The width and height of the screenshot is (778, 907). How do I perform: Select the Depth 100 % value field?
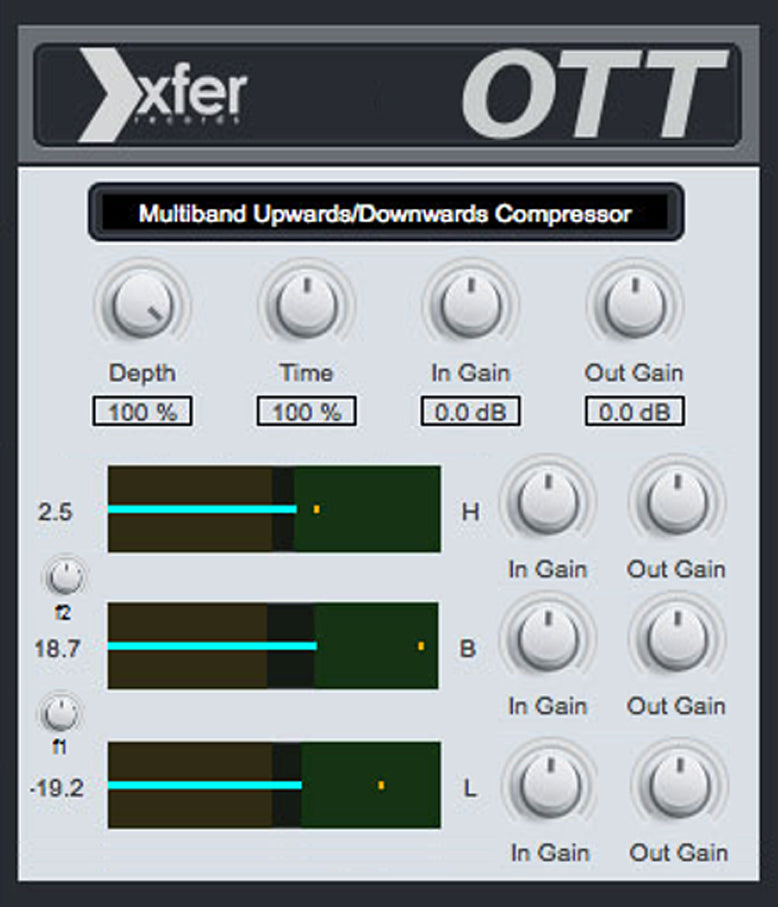tap(142, 412)
